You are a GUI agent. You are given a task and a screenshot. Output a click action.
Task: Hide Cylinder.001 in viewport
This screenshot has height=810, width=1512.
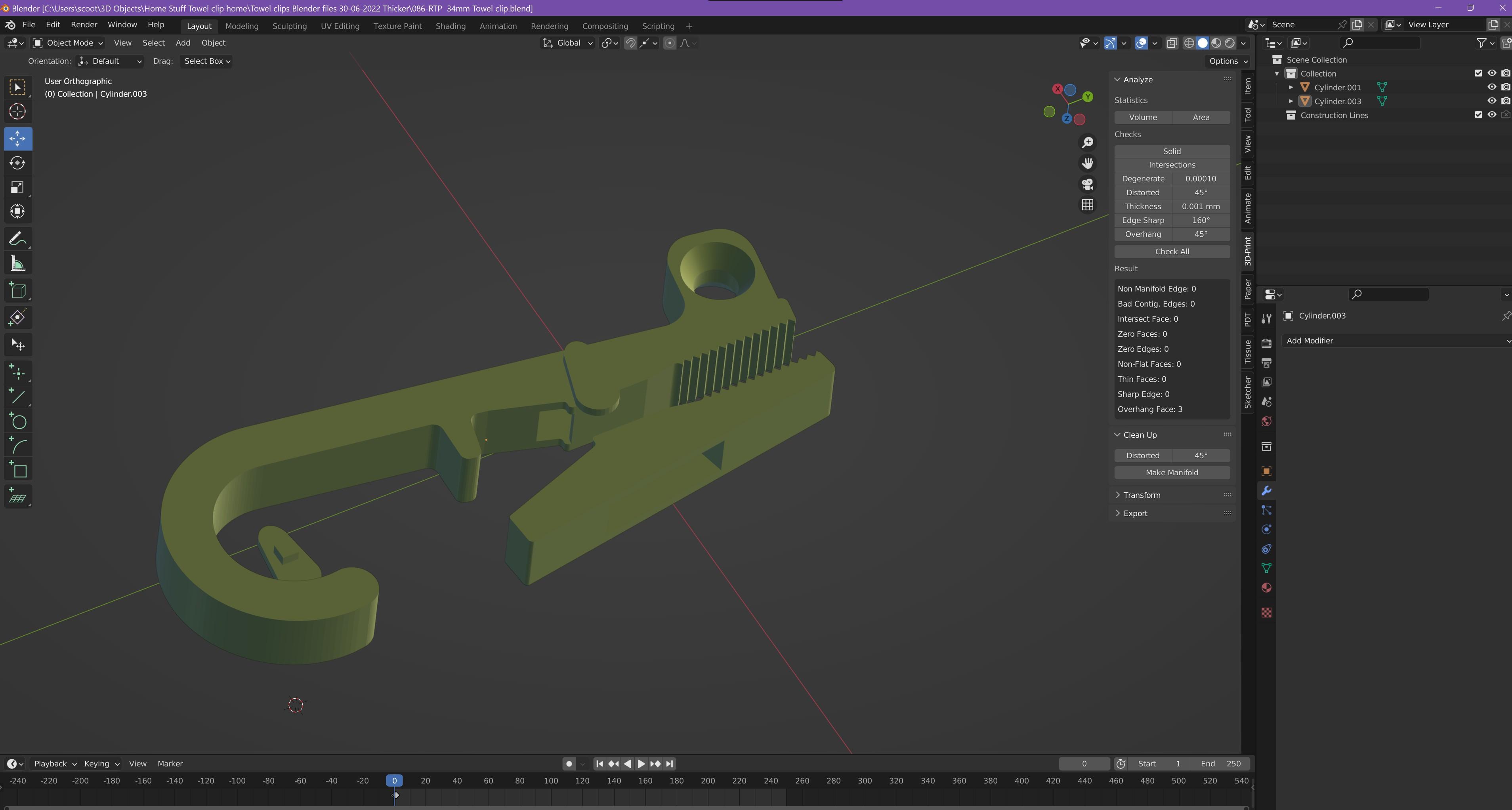pyautogui.click(x=1491, y=87)
